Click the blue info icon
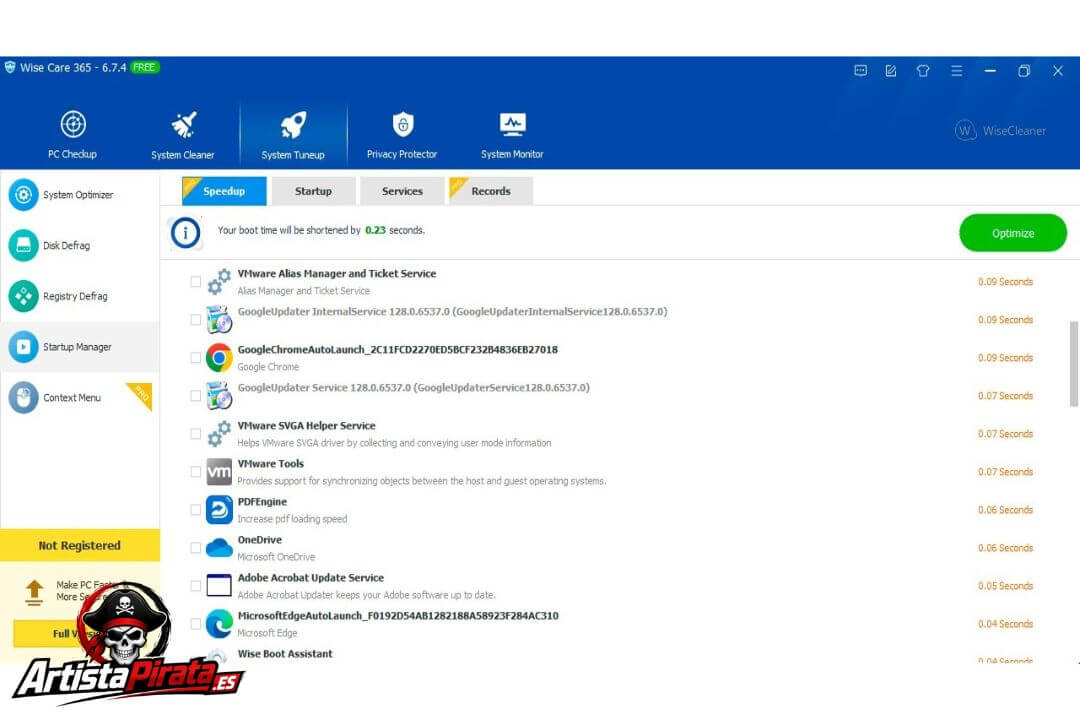This screenshot has height=720, width=1080. coord(185,233)
